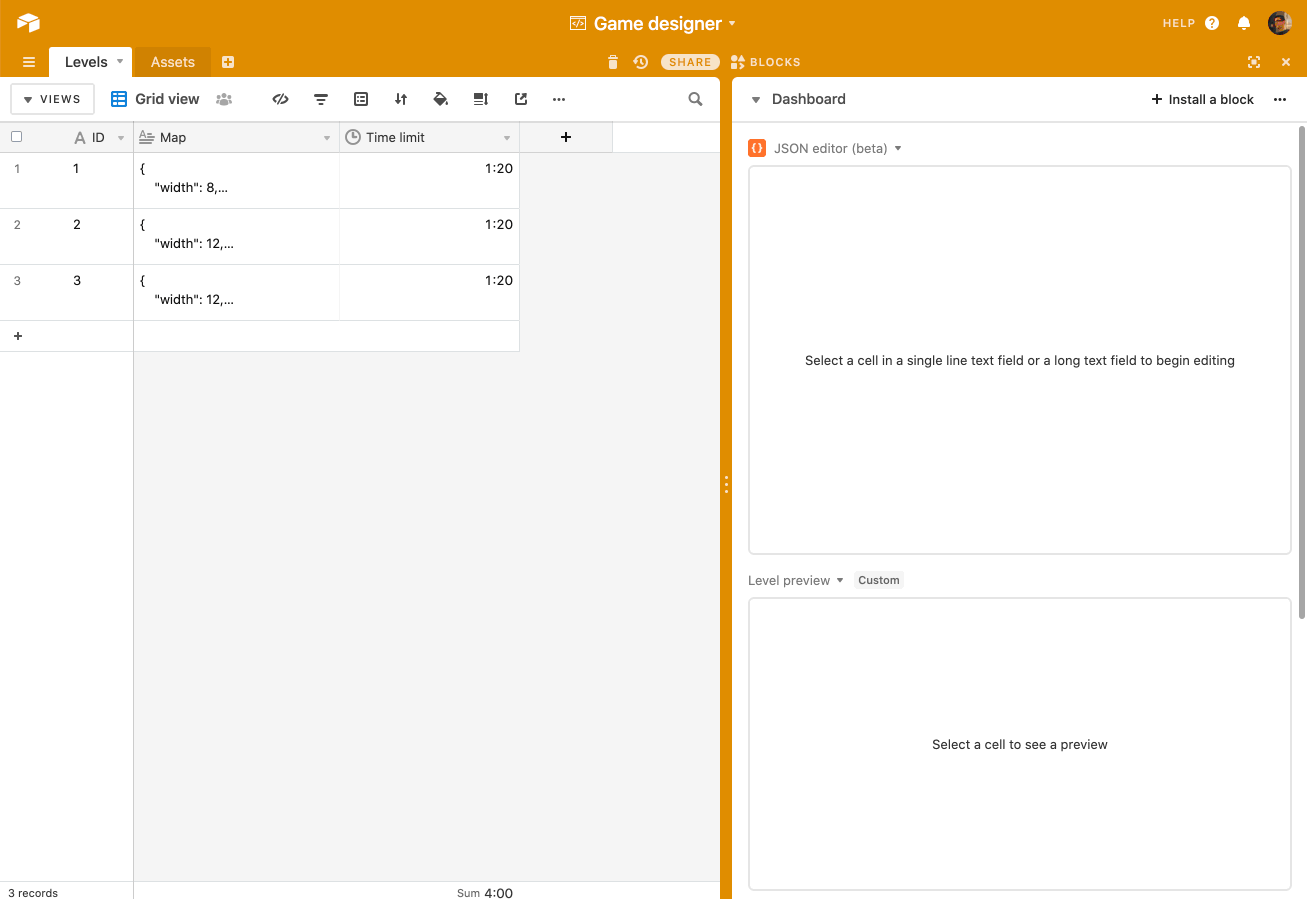1307x899 pixels.
Task: Click the Airtable home logo
Action: [28, 22]
